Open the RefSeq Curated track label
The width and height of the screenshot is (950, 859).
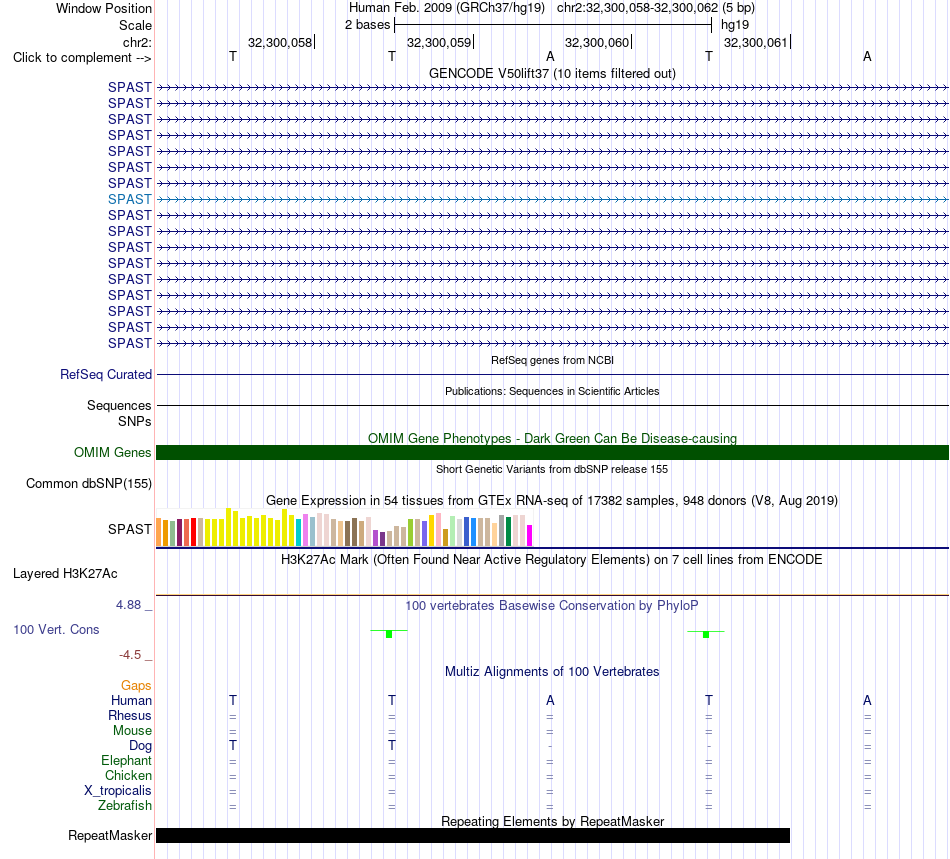click(x=106, y=374)
